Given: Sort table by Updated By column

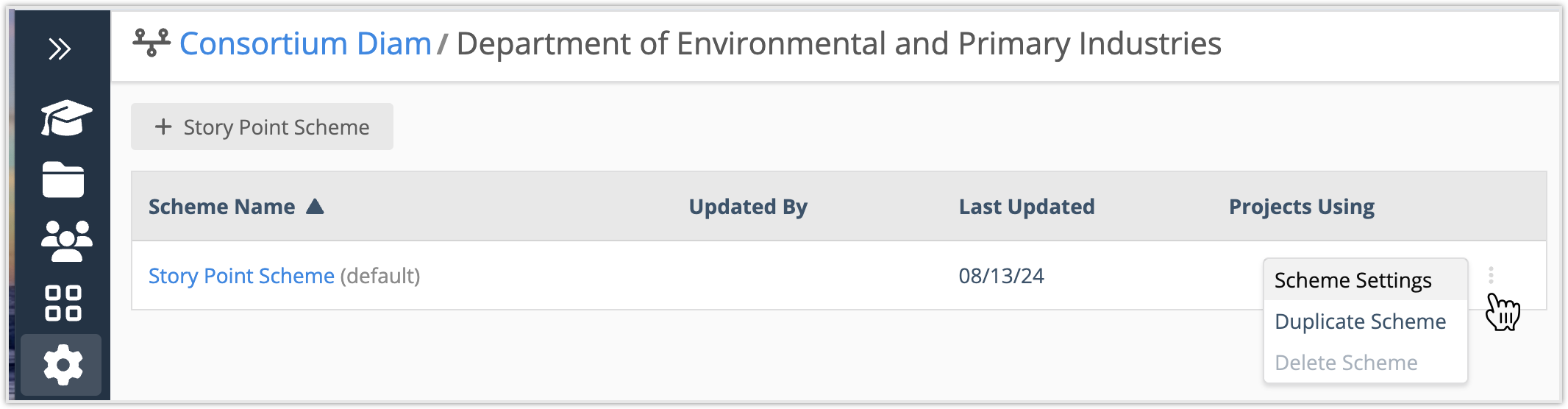Looking at the screenshot, I should pos(748,207).
